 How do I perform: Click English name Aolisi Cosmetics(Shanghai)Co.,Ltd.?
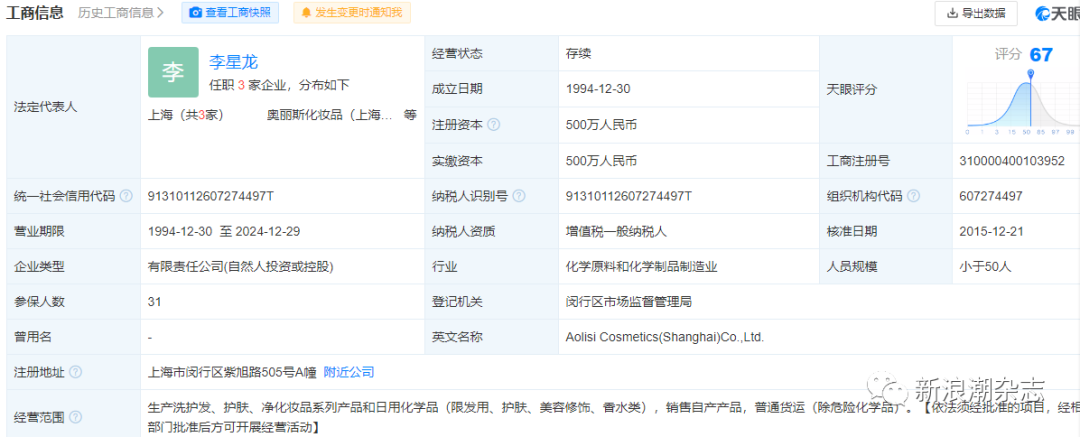click(665, 337)
